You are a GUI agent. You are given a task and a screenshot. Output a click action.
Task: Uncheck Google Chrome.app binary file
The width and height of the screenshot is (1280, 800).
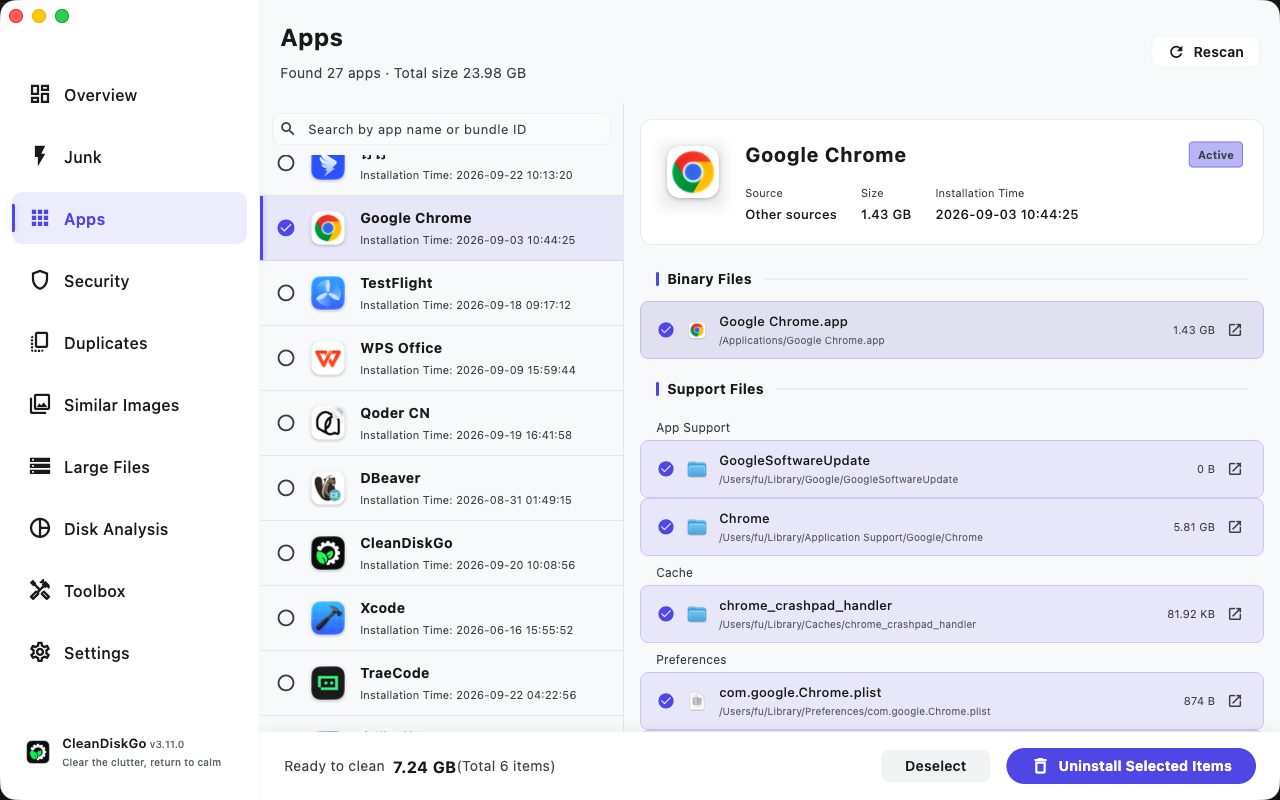pyautogui.click(x=666, y=330)
